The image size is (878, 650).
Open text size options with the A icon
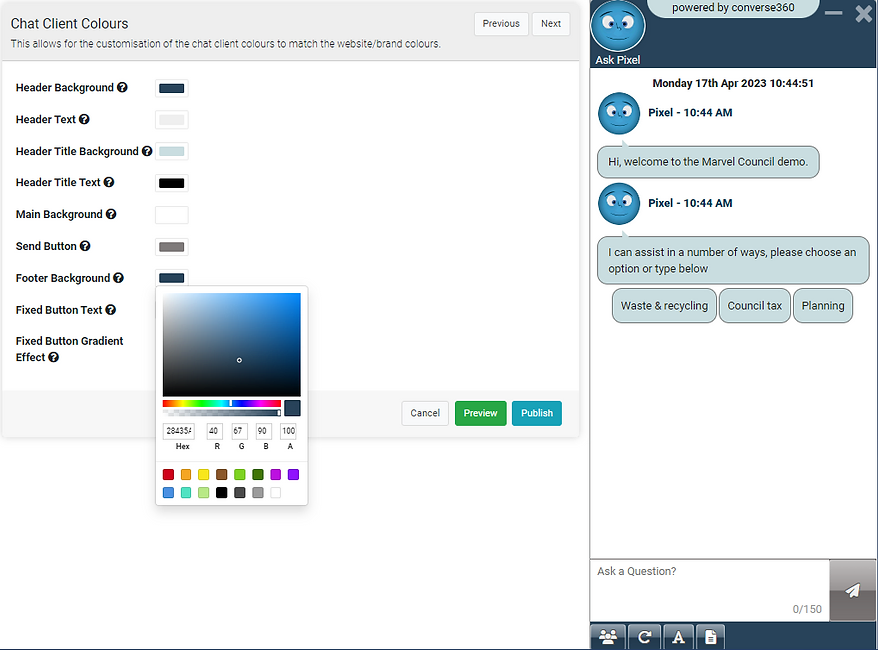pyautogui.click(x=678, y=636)
